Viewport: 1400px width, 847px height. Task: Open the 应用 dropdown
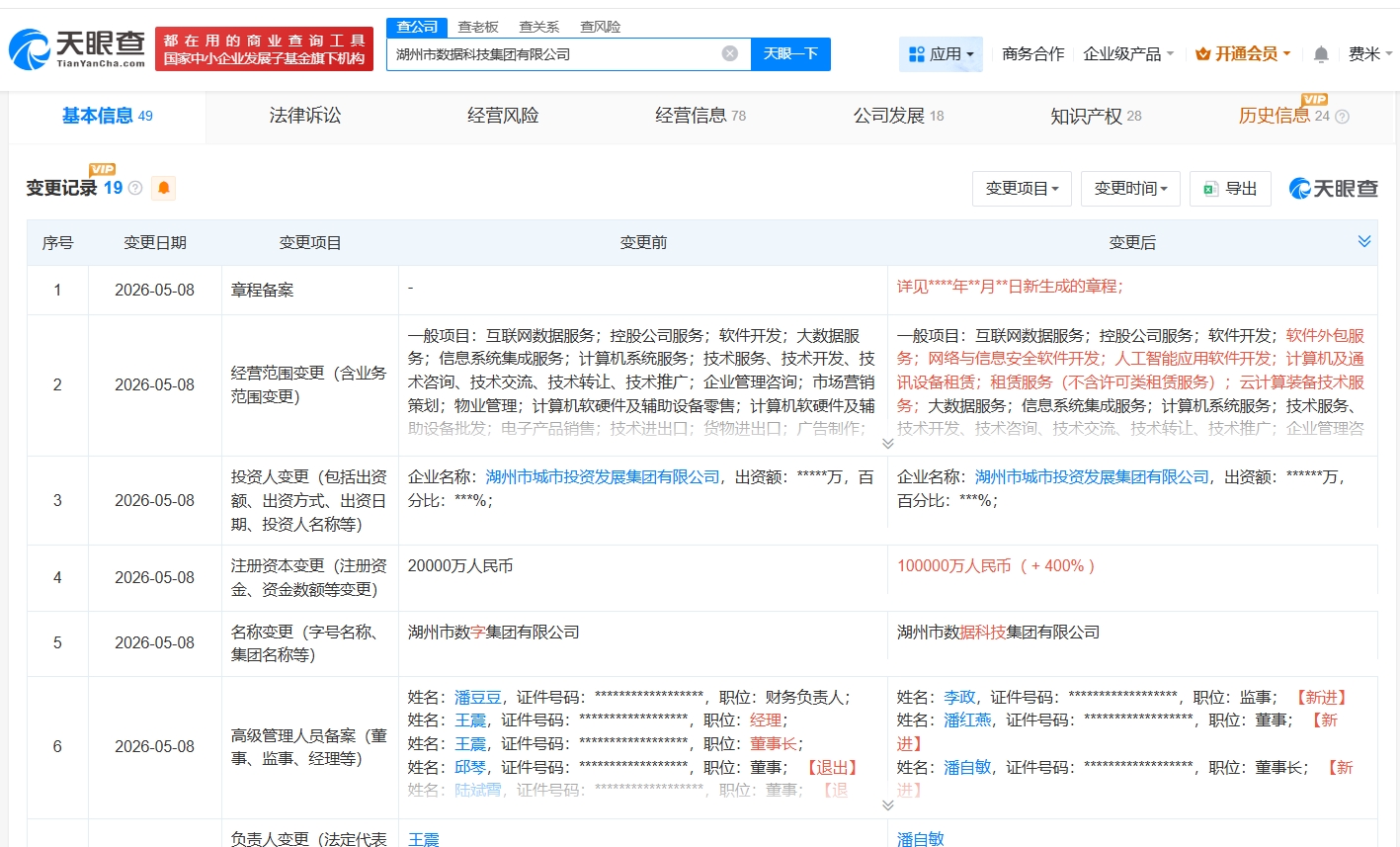941,54
